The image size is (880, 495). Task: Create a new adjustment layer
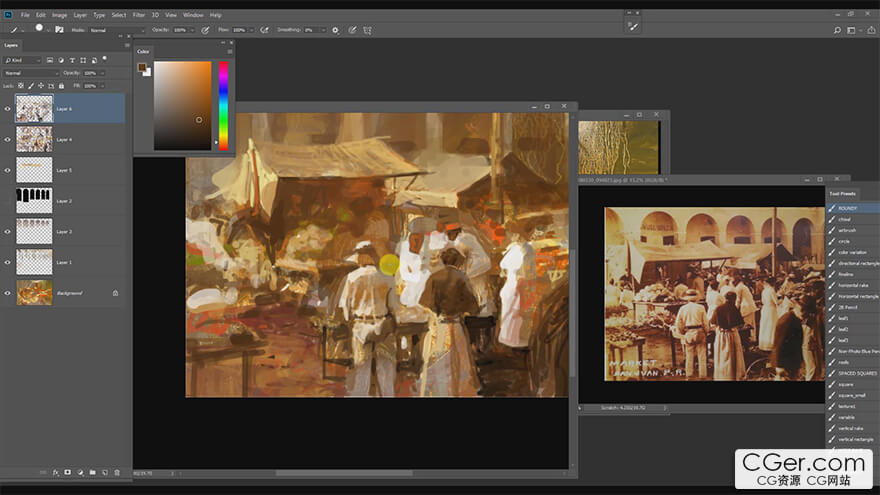(80, 471)
